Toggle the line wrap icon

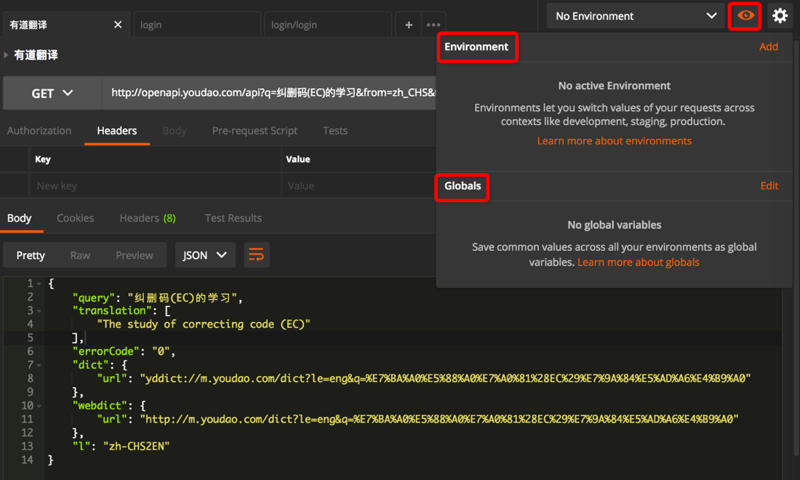click(x=256, y=255)
